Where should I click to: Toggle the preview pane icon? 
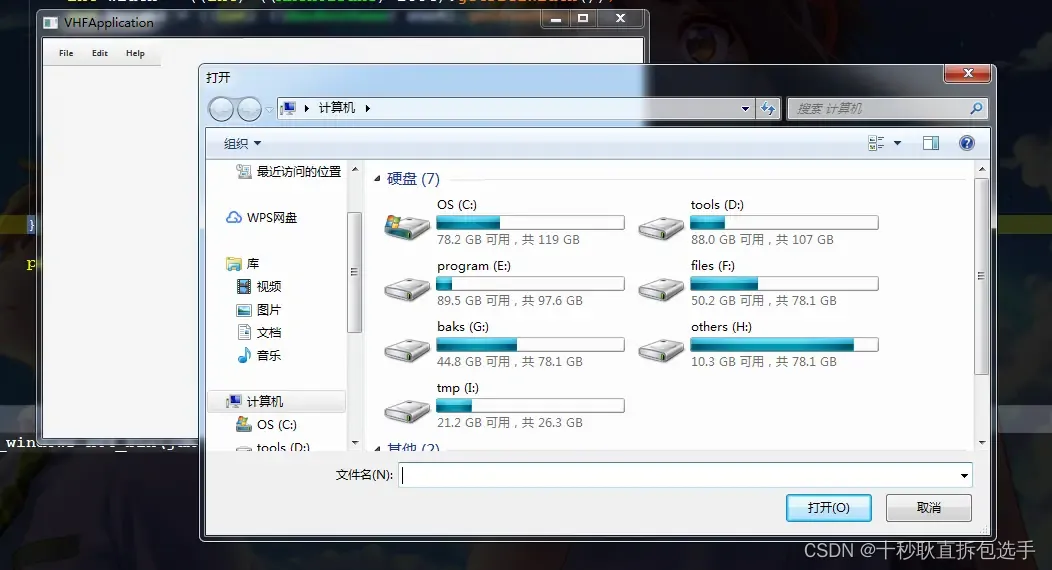coord(931,143)
